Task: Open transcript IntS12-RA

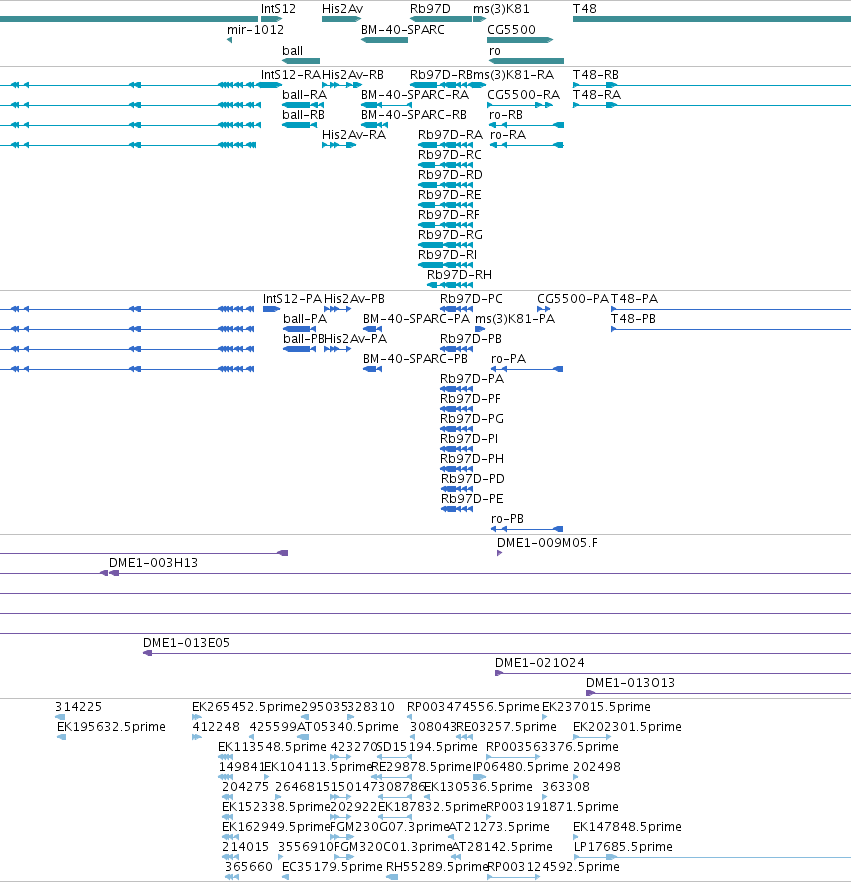Action: [x=291, y=75]
